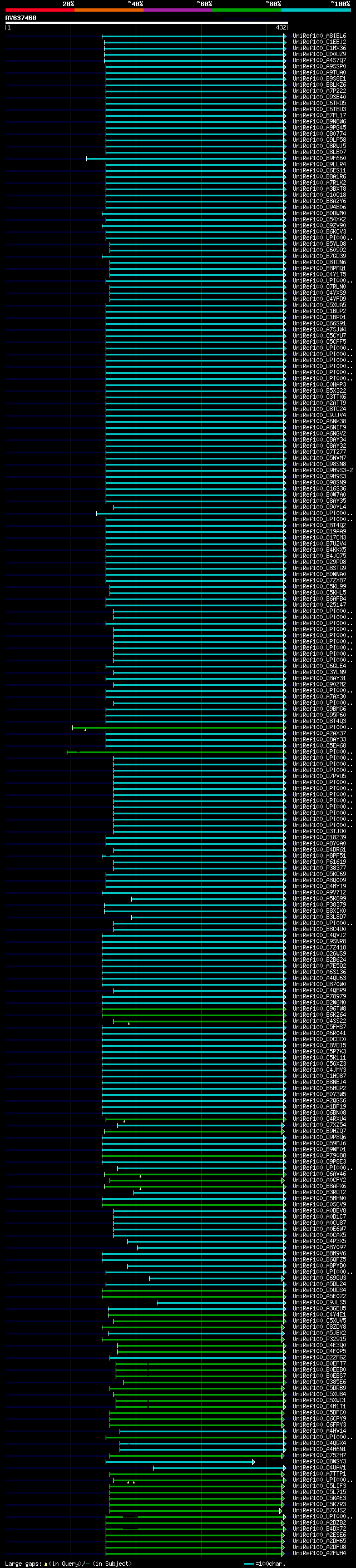Select hit label UniRef100_O80774
This screenshot has height=1568, width=356.
[319, 134]
